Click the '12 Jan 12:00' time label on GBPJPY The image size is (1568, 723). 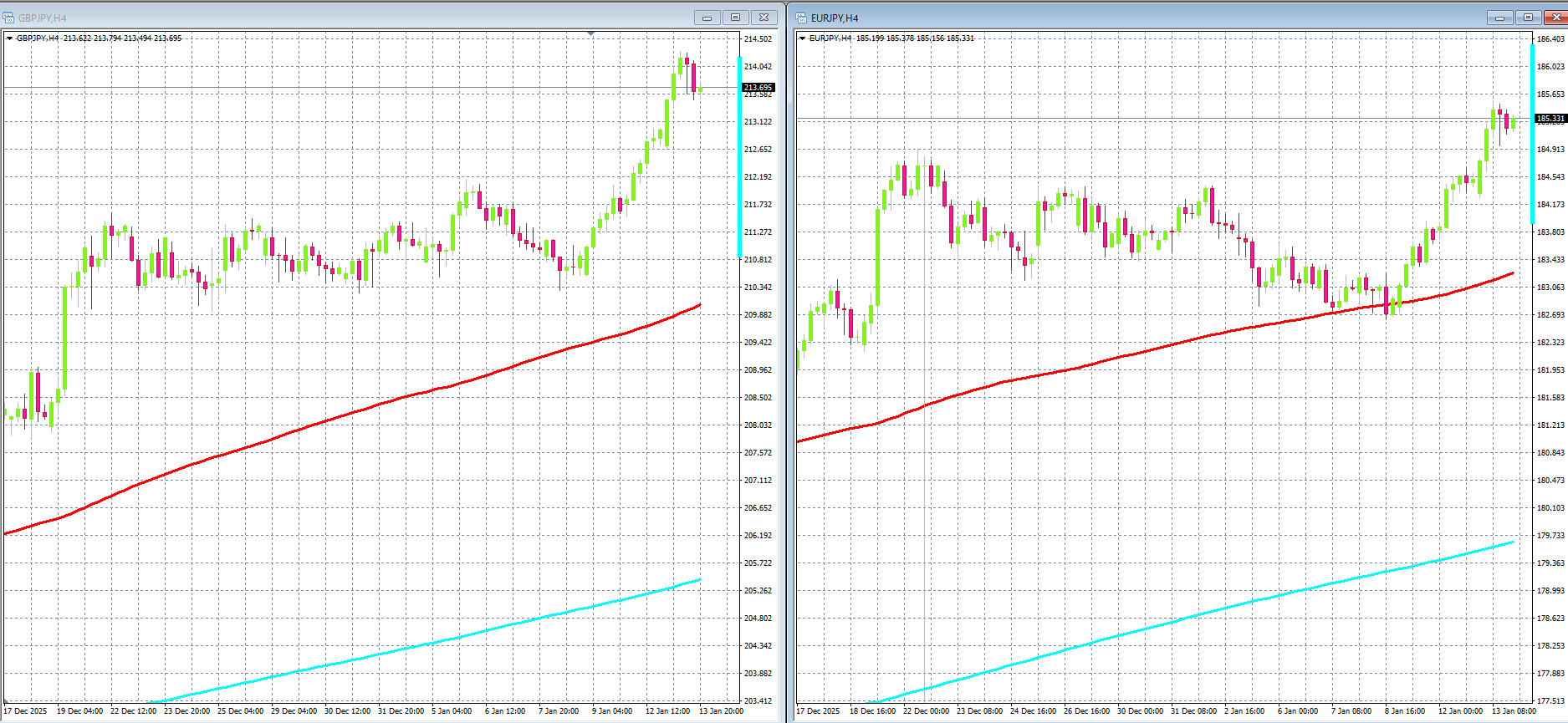(x=667, y=711)
